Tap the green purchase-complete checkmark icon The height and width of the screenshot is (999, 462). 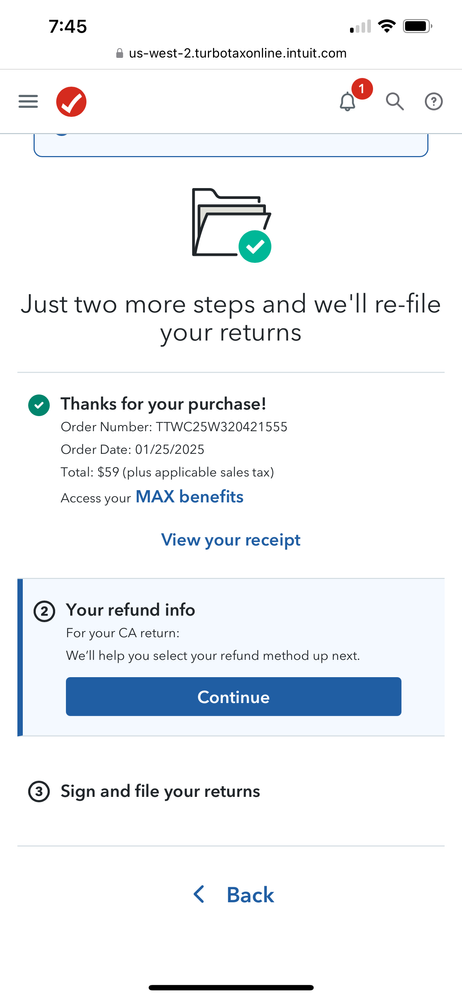pyautogui.click(x=39, y=405)
